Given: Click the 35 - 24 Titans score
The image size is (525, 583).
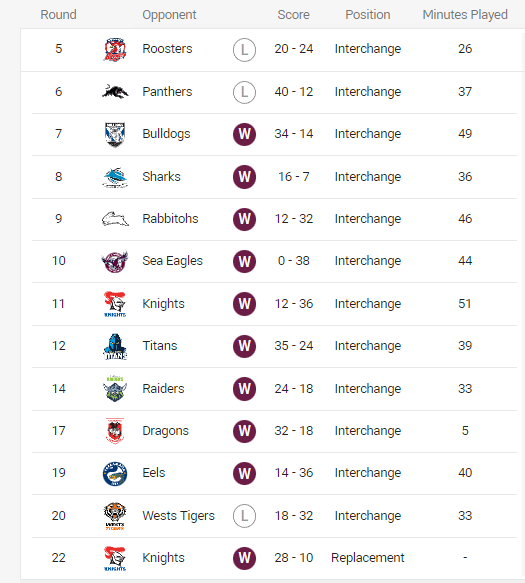Looking at the screenshot, I should (294, 346).
